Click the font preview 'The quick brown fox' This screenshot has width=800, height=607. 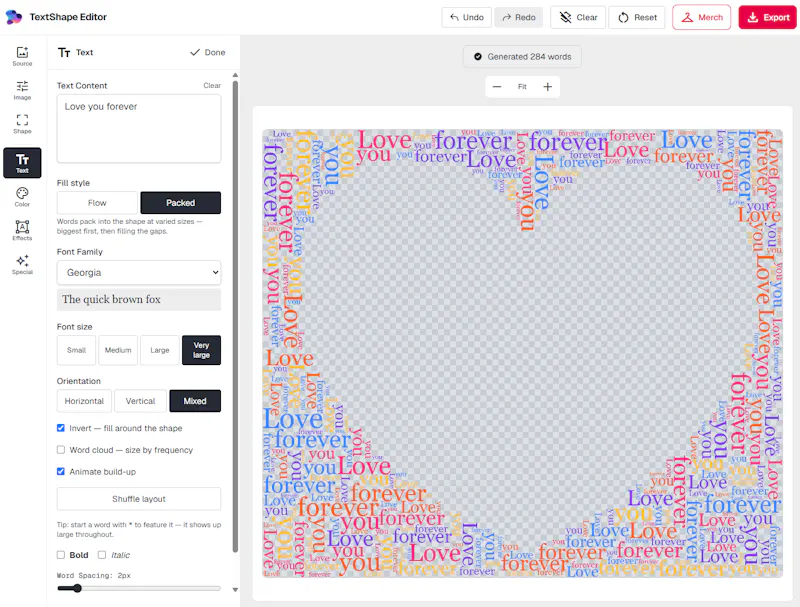tap(139, 299)
